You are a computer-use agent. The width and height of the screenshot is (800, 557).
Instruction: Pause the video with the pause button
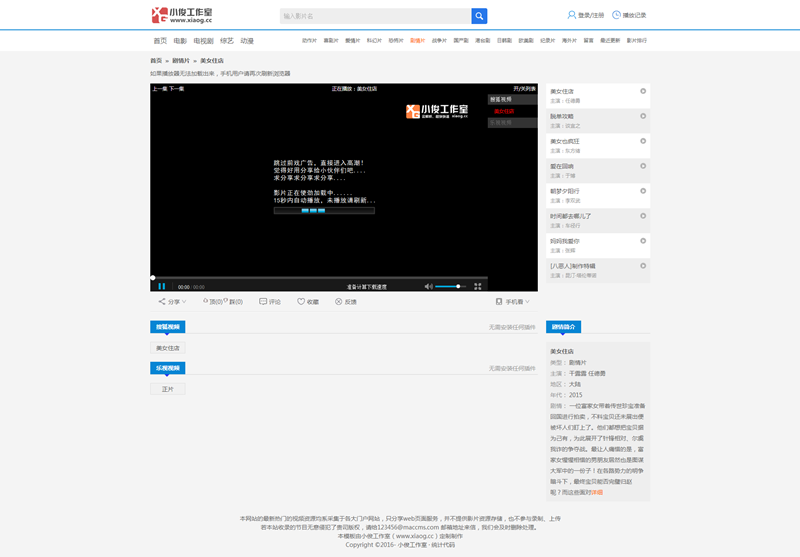pyautogui.click(x=162, y=286)
